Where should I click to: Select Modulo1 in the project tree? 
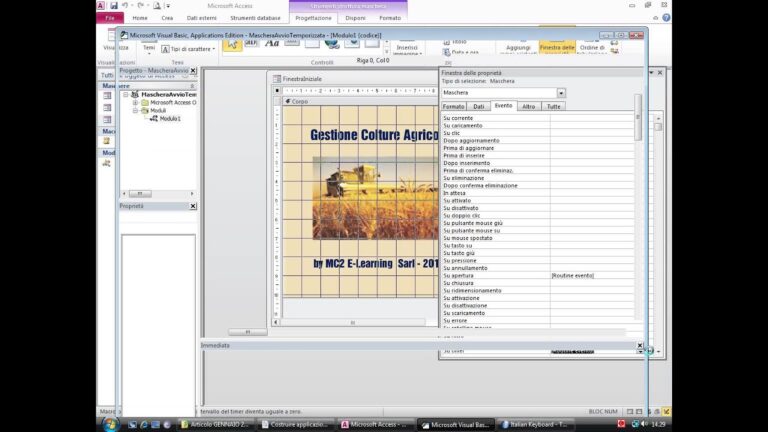[169, 119]
